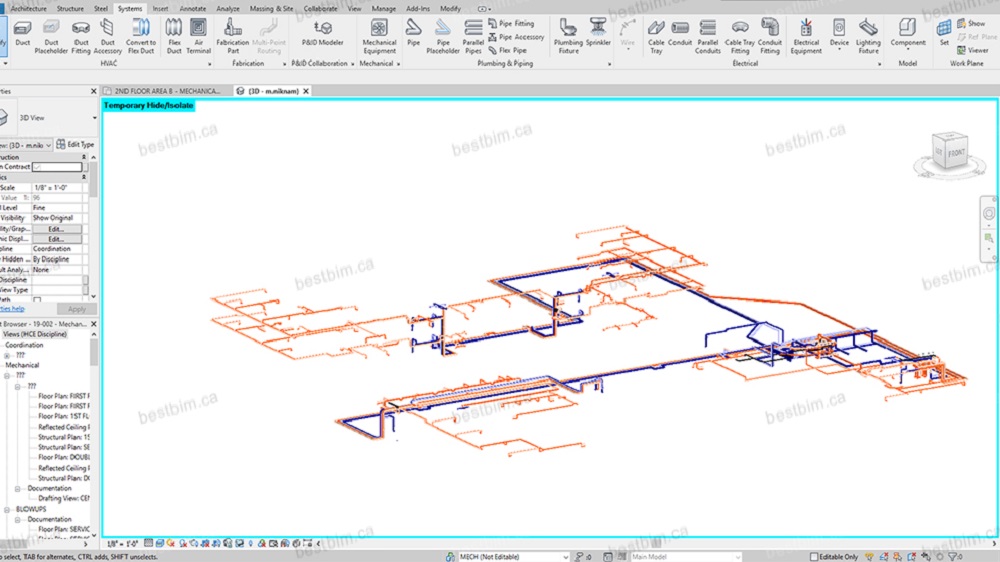Image resolution: width=1000 pixels, height=562 pixels.
Task: Open the Lighting Fixture tool
Action: point(868,36)
